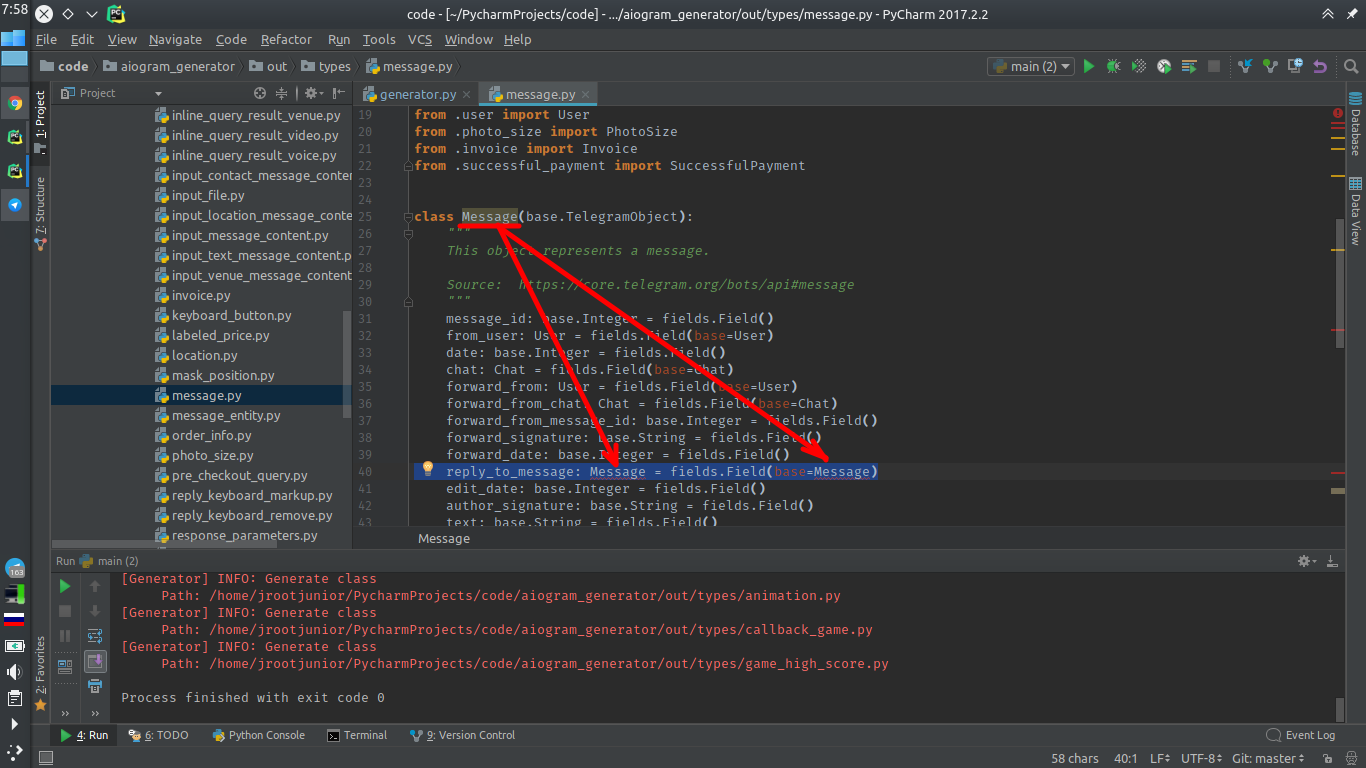Show more Run panel actions on left column

tap(65, 714)
